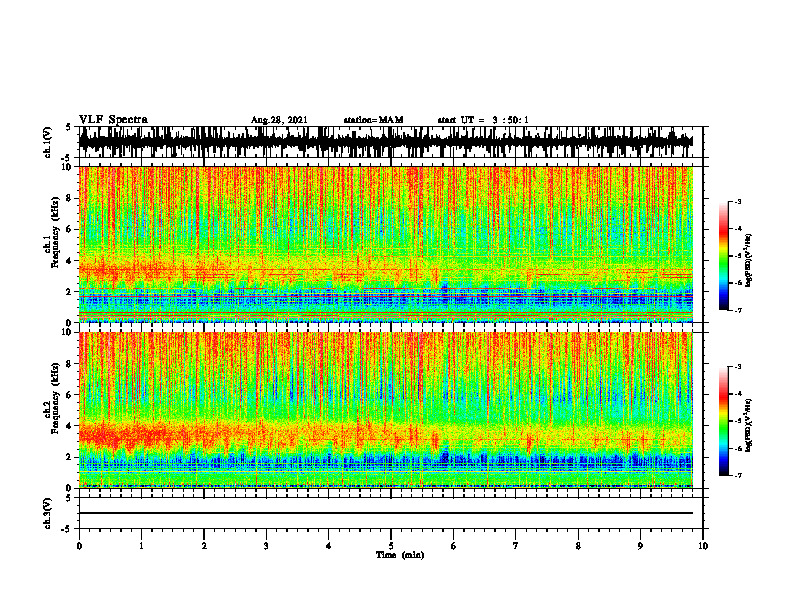Click the date label 'Aug.28, 2021'
Image resolution: width=792 pixels, height=612 pixels.
(x=279, y=120)
